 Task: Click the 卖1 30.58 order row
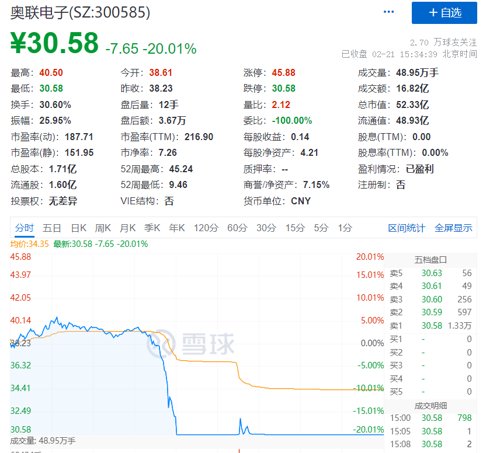click(431, 326)
